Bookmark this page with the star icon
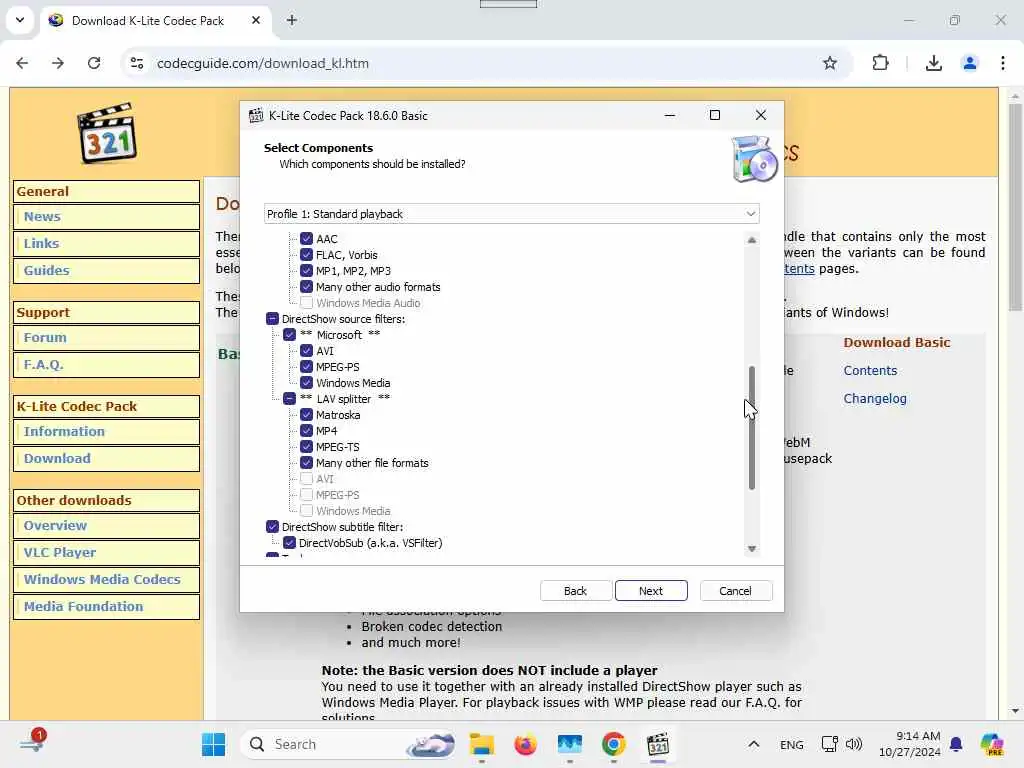 (829, 63)
